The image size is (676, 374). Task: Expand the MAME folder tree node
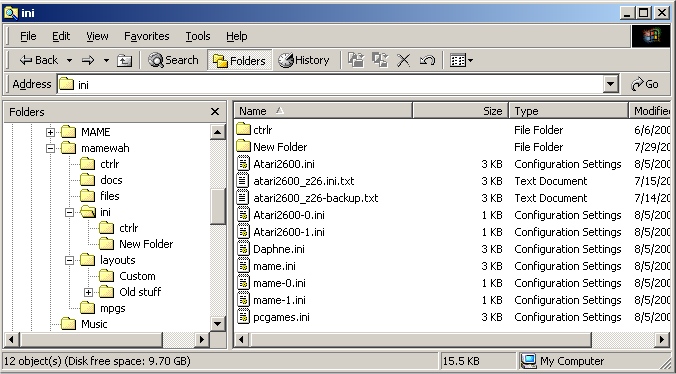pyautogui.click(x=50, y=132)
